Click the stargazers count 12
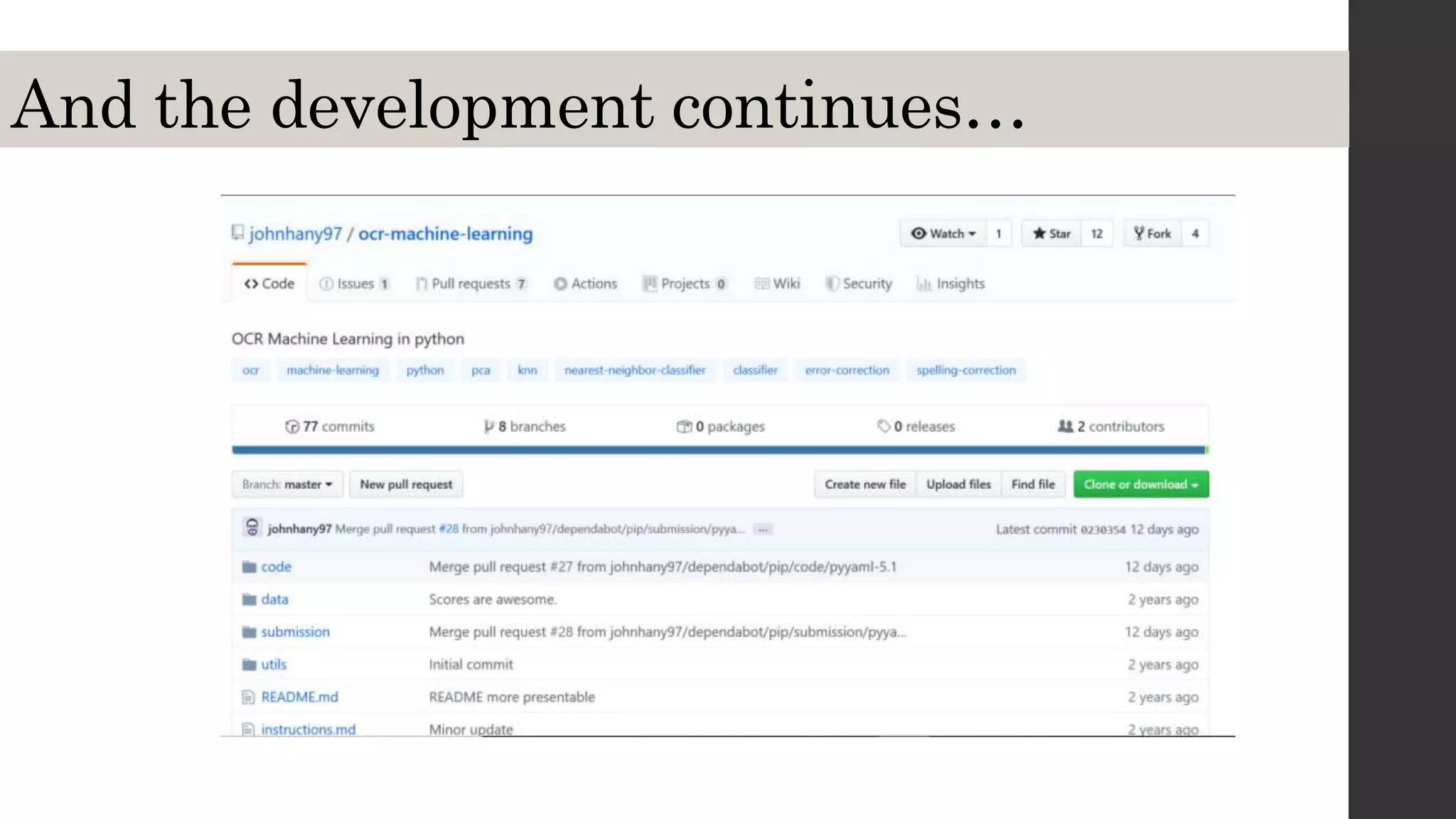This screenshot has height=819, width=1456. (1097, 233)
